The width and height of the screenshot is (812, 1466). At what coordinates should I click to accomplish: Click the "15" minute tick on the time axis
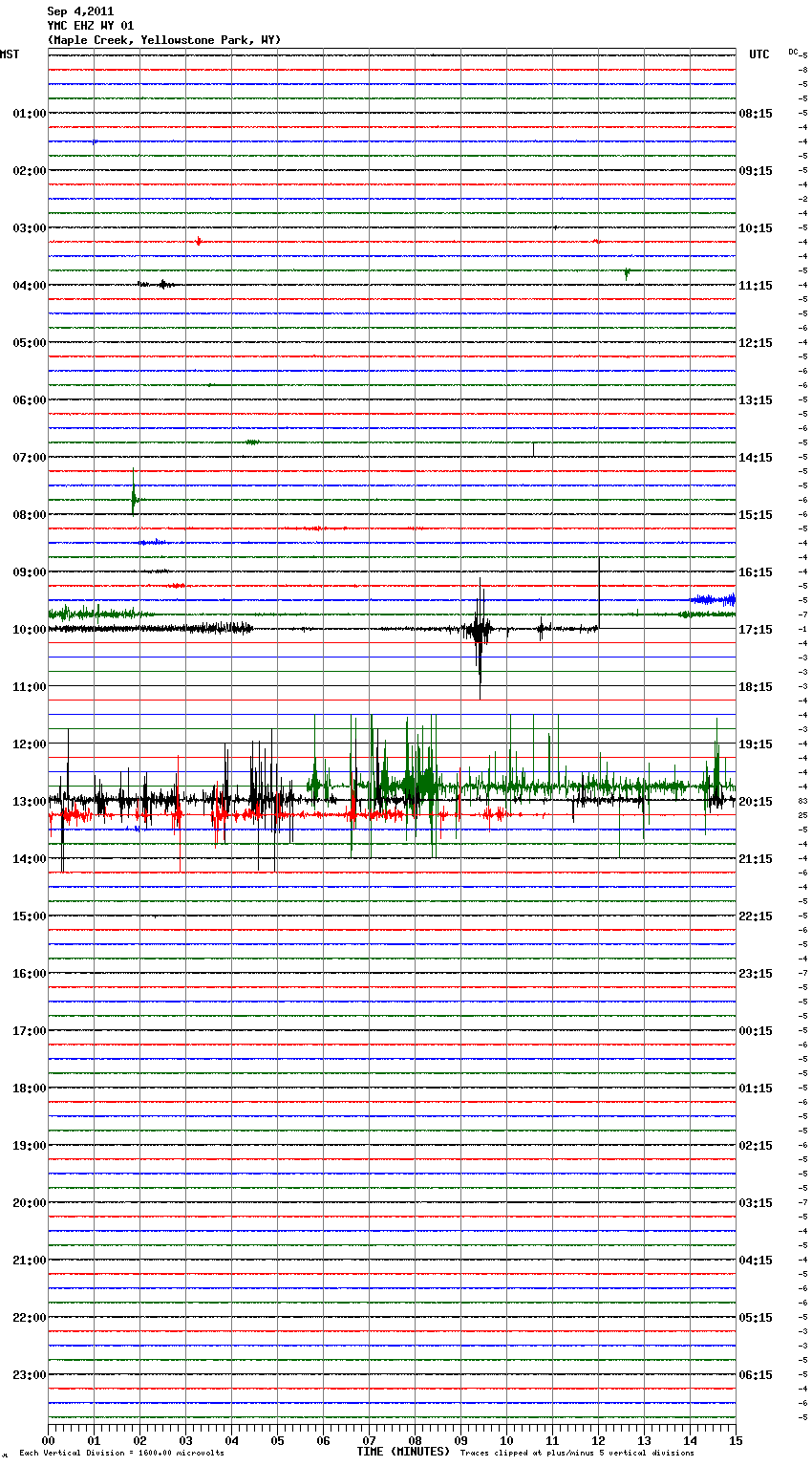pyautogui.click(x=736, y=1440)
